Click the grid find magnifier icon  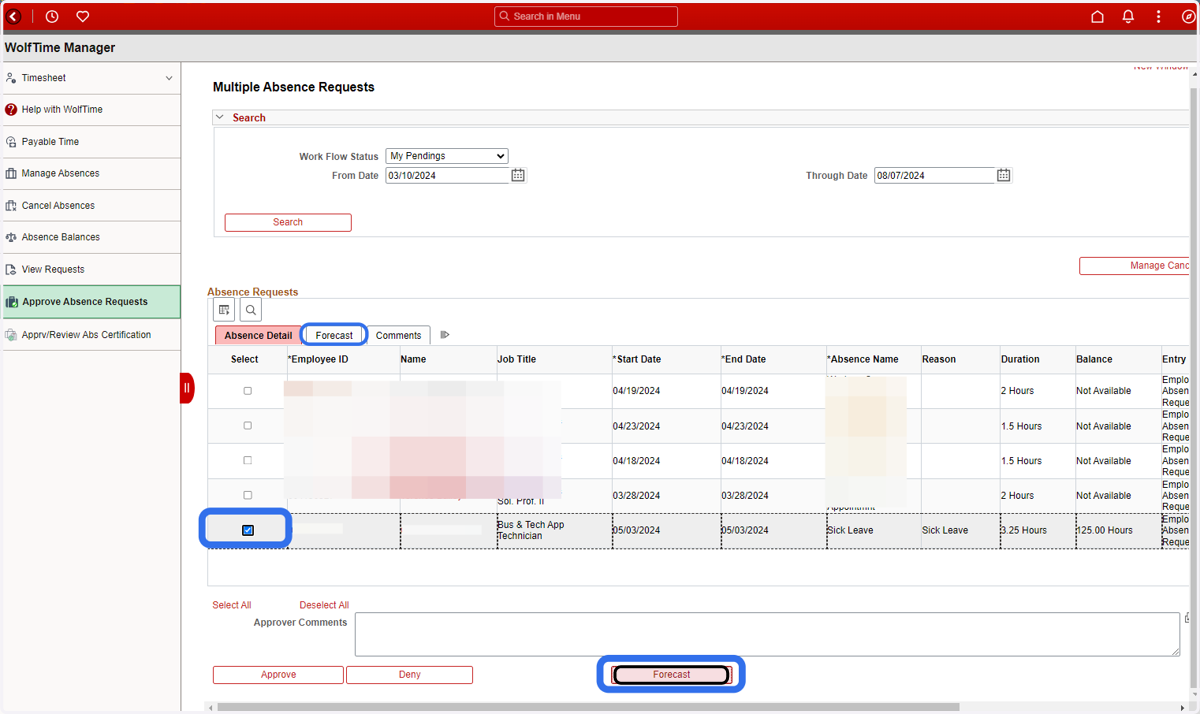click(x=250, y=310)
